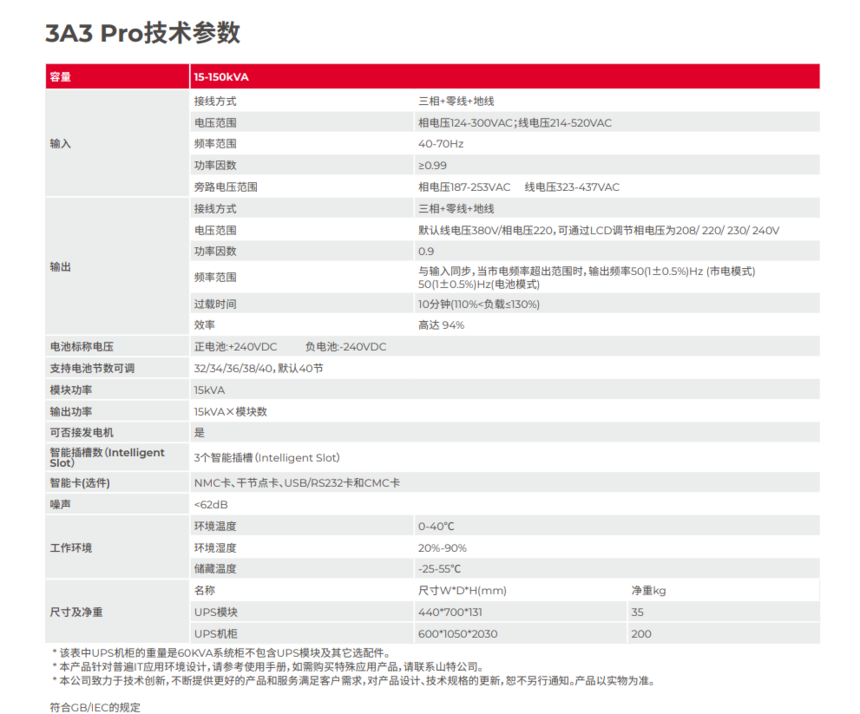
Task: Click the "440*700*131" UPS module dimensions
Action: [450, 612]
